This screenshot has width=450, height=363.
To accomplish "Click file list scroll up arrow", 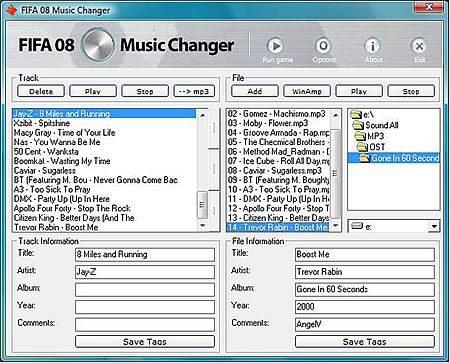I will pos(336,115).
